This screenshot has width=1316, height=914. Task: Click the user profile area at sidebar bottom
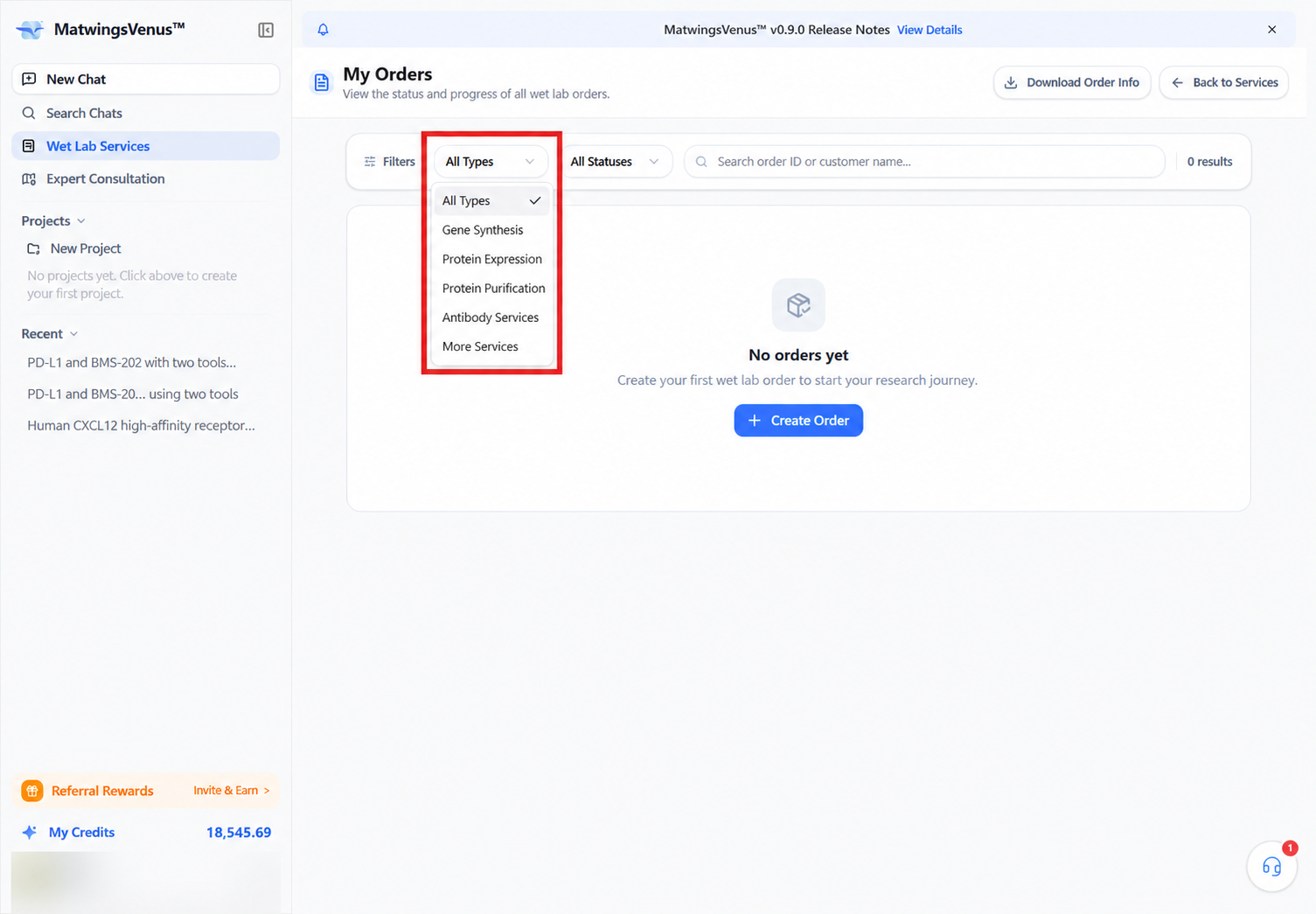tap(146, 882)
